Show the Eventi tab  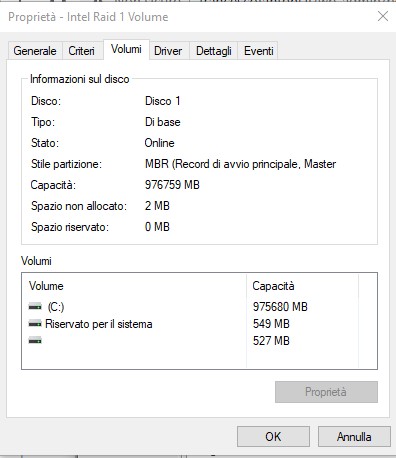point(259,51)
